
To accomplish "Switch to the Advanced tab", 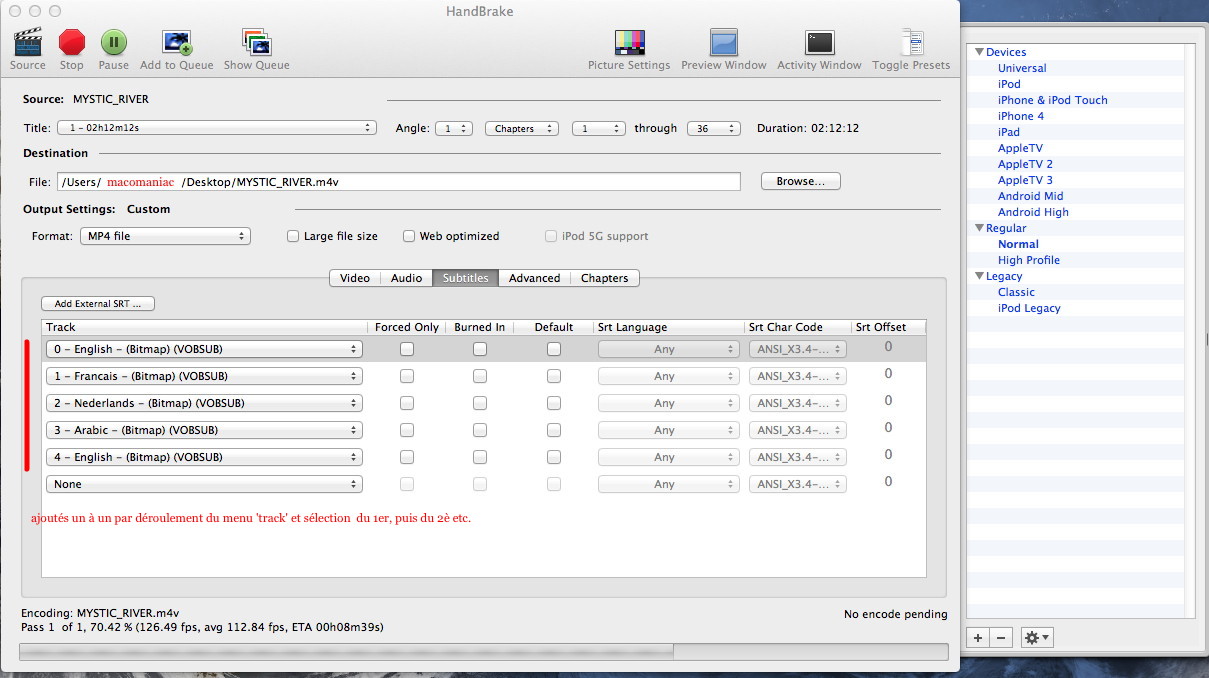I will coord(534,278).
